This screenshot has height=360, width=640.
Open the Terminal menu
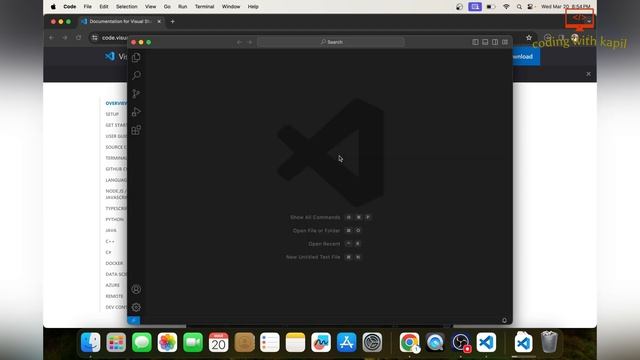204,7
